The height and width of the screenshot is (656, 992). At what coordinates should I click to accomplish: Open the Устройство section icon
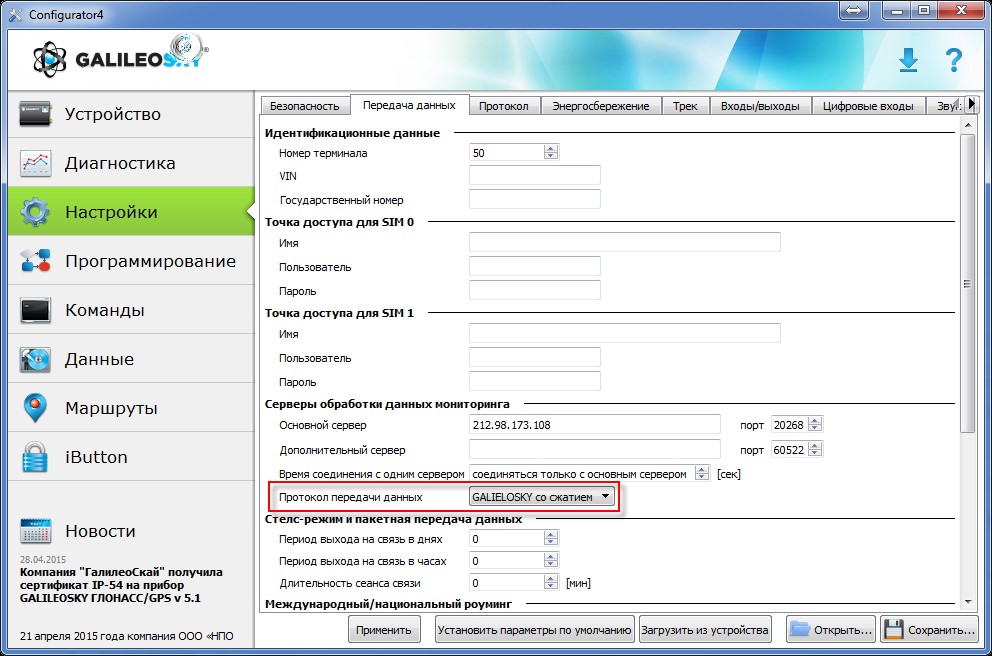(x=36, y=114)
